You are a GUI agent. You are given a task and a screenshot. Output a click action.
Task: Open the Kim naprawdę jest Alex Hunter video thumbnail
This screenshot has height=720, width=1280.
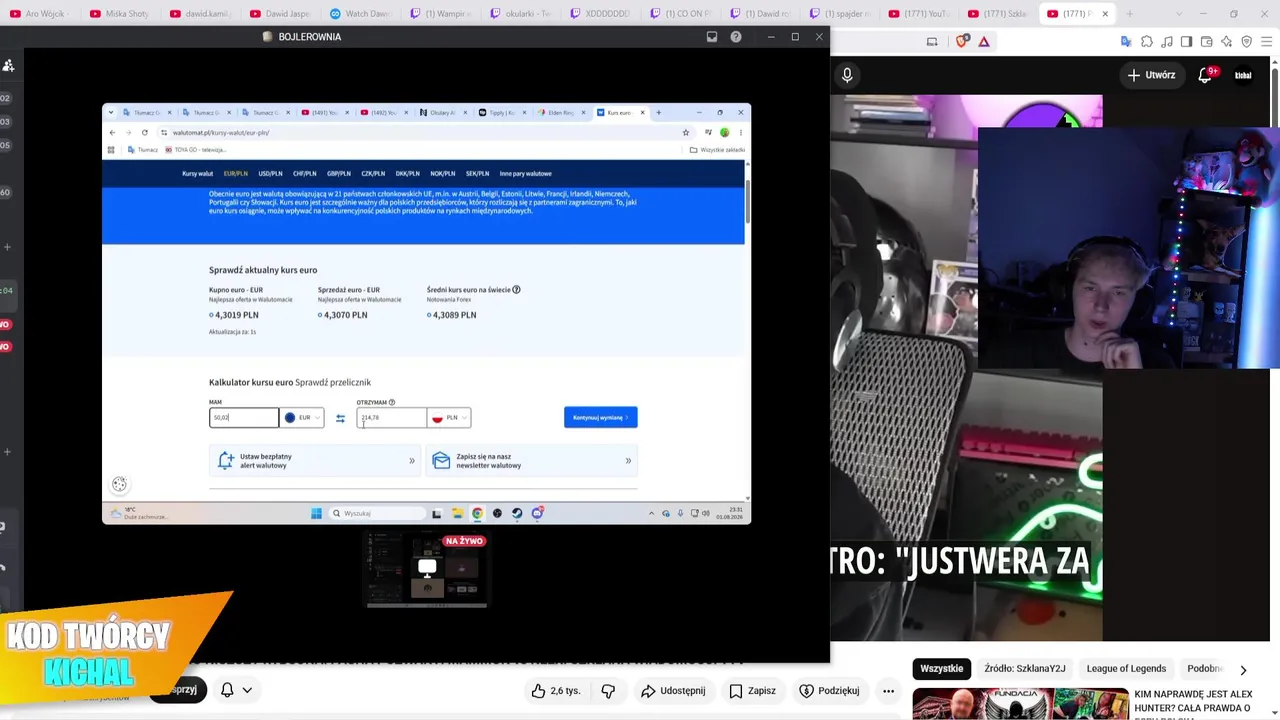(1020, 704)
